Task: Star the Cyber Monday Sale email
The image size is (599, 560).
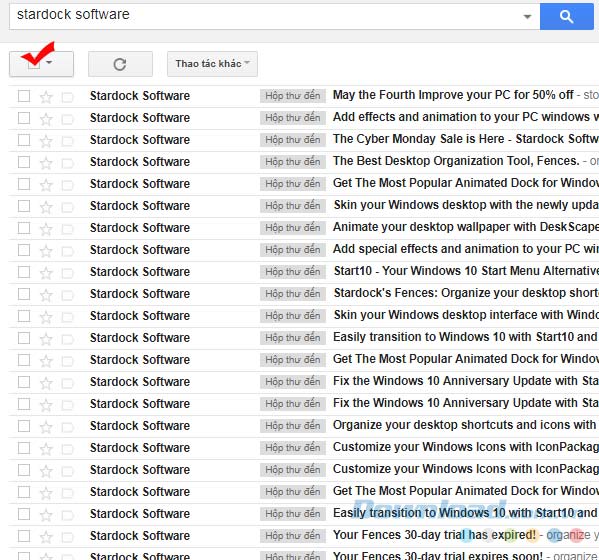Action: [x=46, y=141]
